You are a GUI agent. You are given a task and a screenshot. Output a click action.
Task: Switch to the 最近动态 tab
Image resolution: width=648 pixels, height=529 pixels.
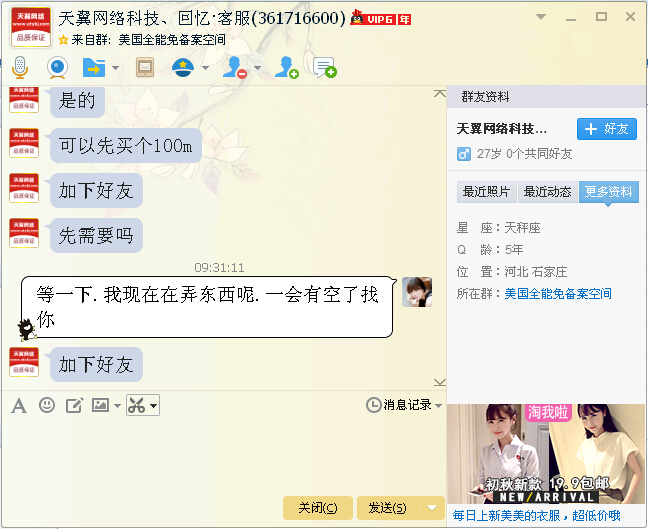548,192
